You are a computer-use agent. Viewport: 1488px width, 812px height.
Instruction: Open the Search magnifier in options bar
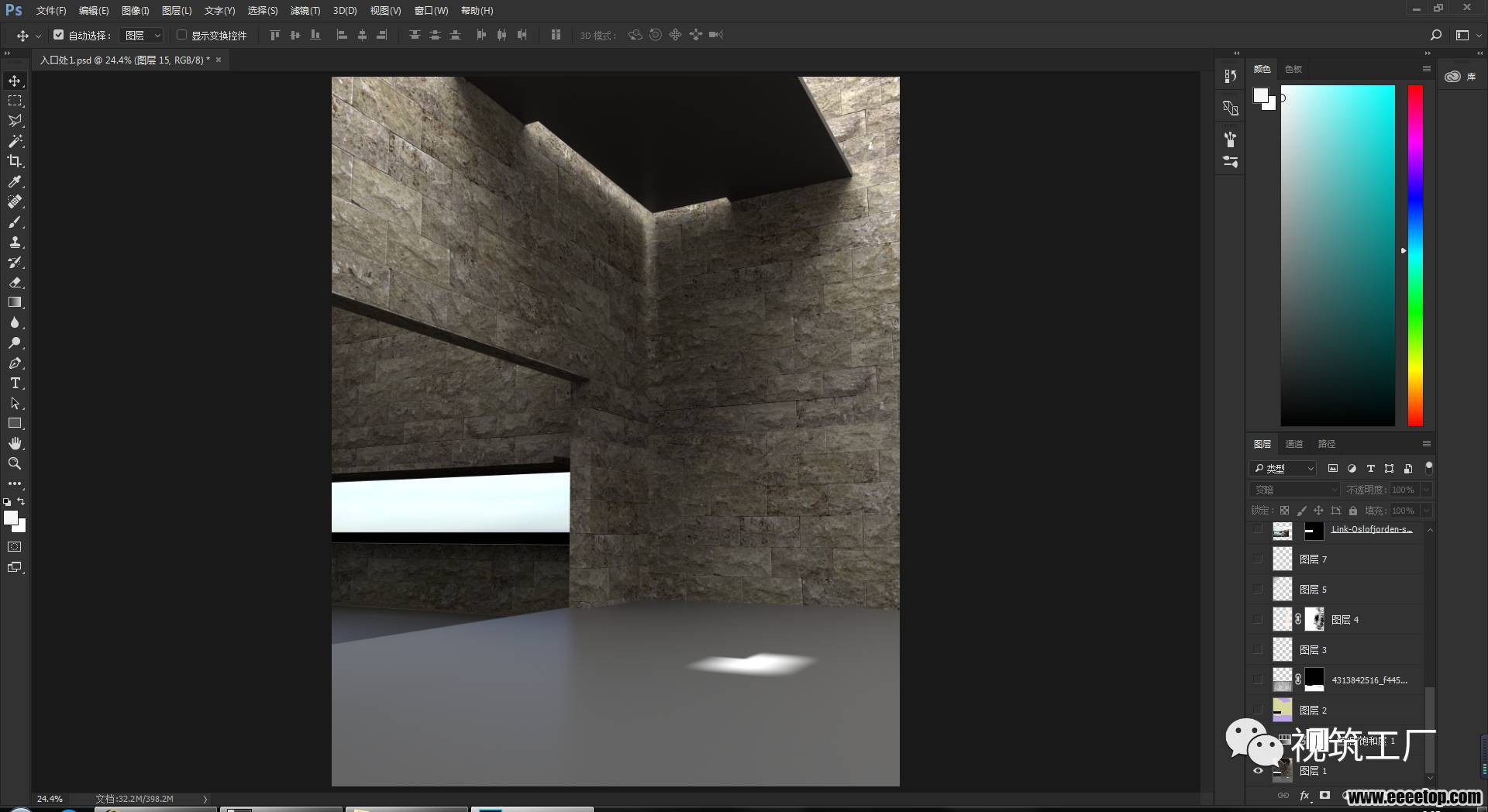pyautogui.click(x=1435, y=35)
